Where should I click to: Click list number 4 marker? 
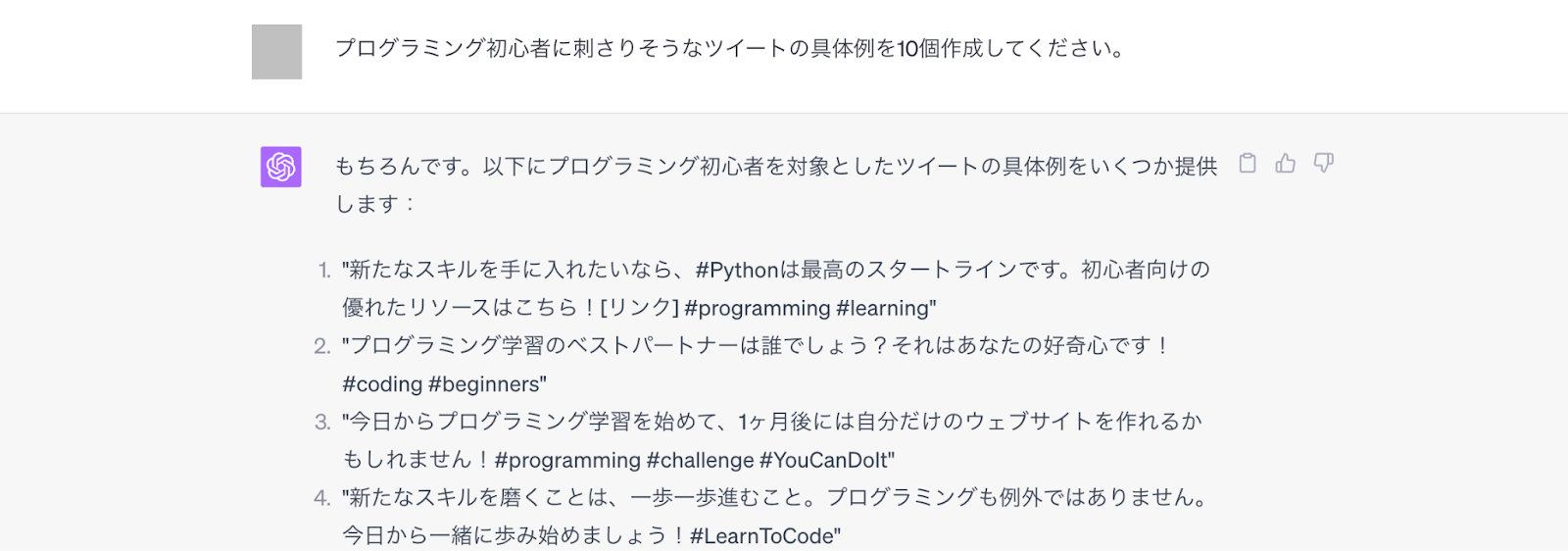click(322, 498)
